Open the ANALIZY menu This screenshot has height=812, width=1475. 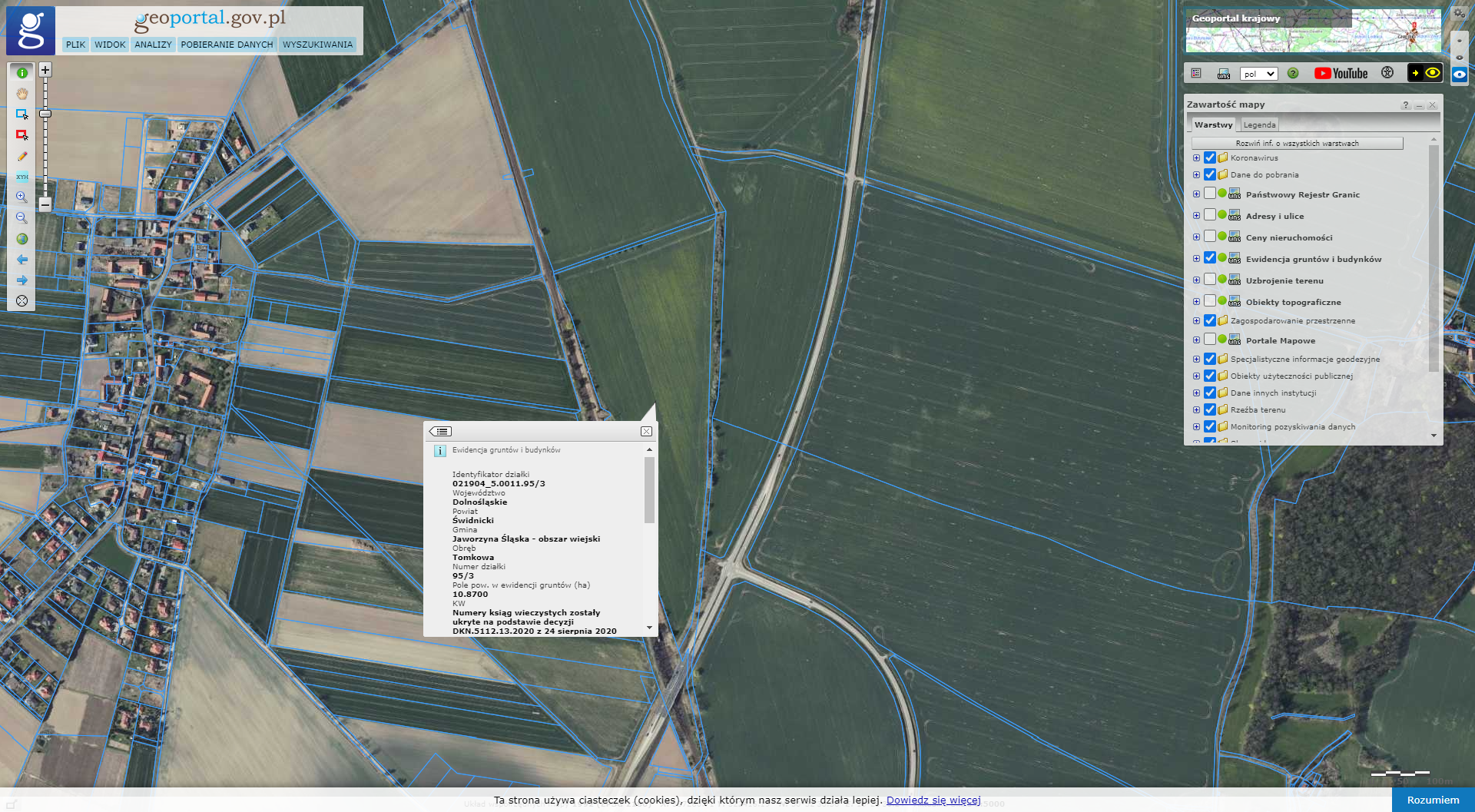coord(153,45)
